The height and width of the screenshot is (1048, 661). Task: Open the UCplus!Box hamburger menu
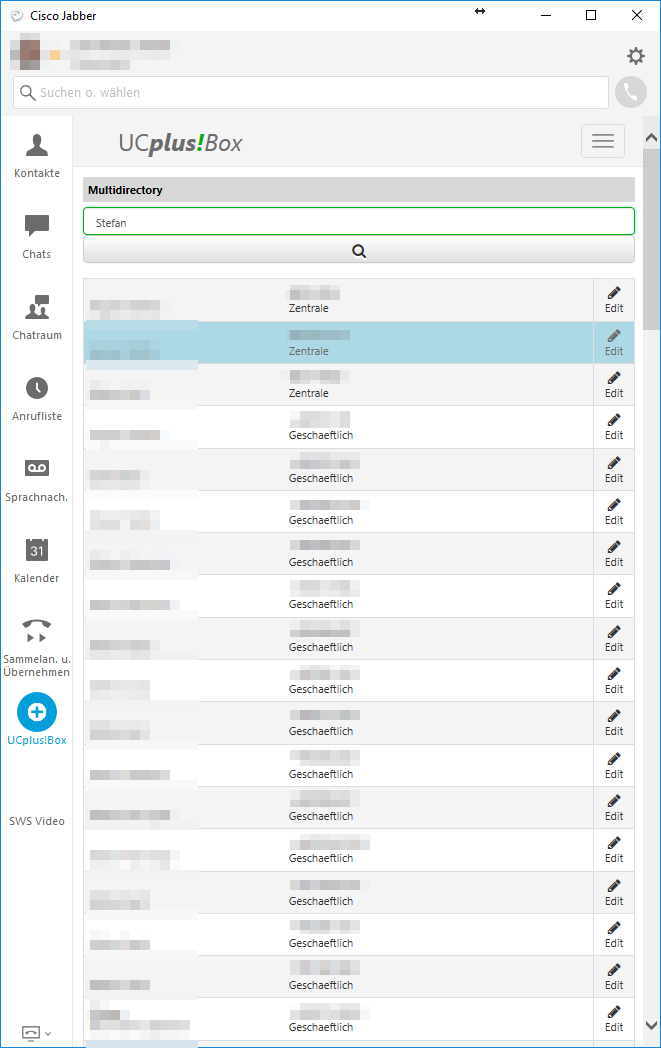point(603,141)
